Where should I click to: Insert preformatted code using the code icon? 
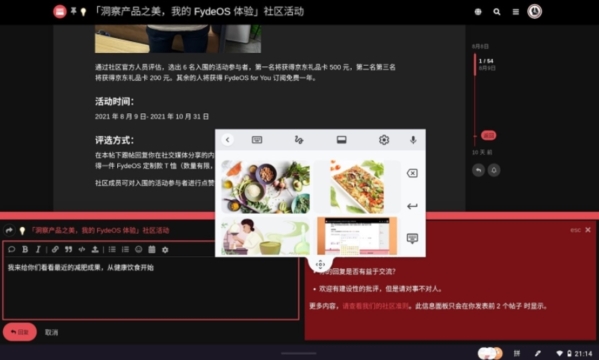coord(82,250)
